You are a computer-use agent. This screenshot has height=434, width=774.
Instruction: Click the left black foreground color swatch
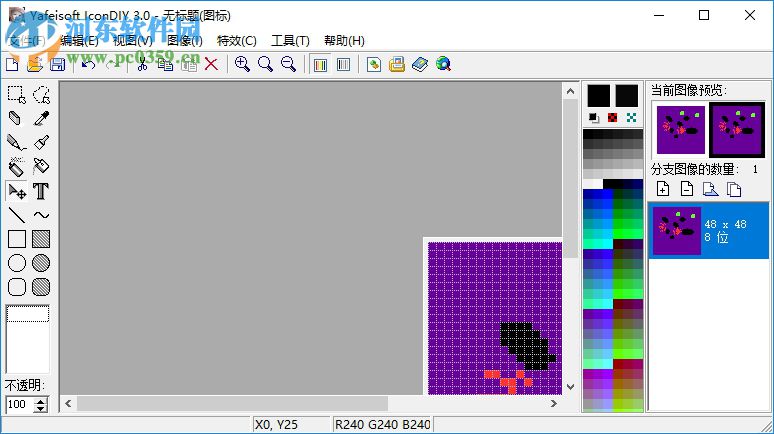599,96
